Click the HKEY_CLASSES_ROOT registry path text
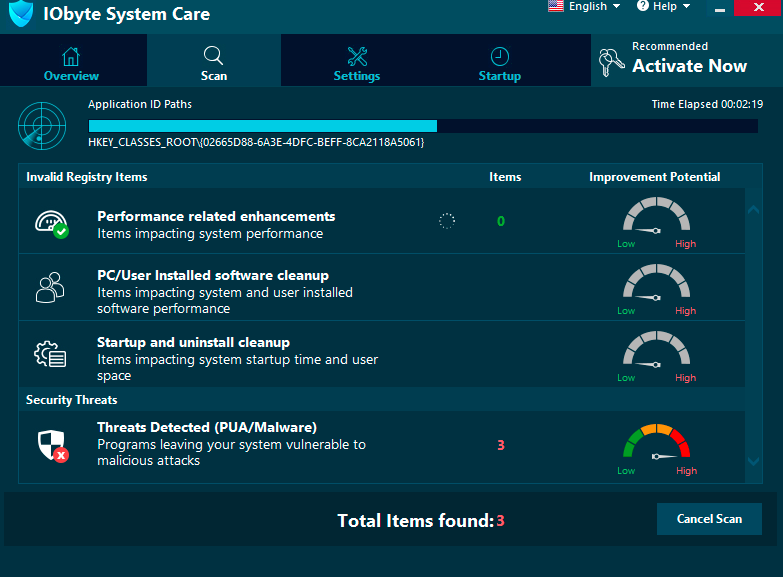The image size is (783, 577). (256, 142)
